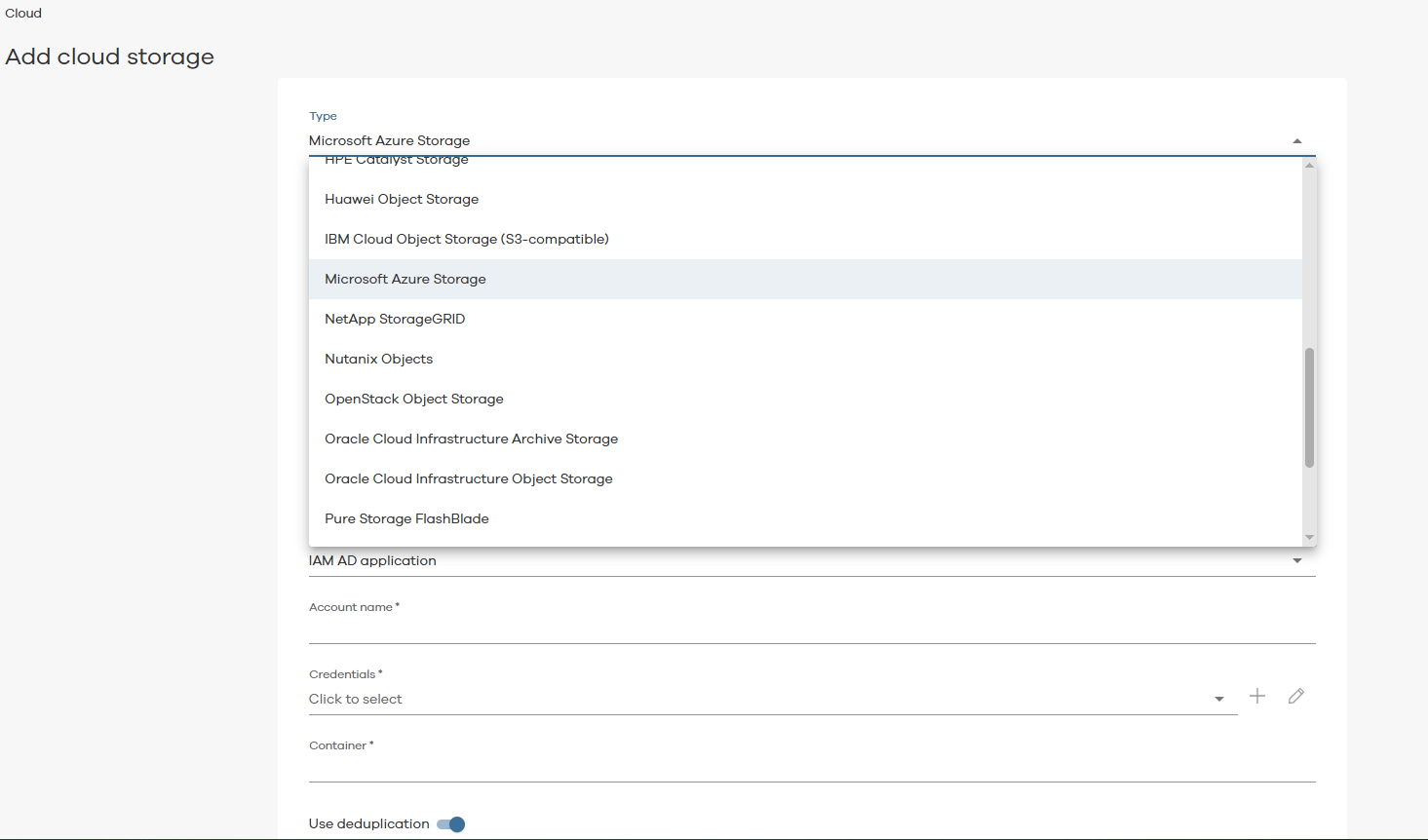
Task: Click the pencil icon to edit credentials
Action: [1295, 696]
